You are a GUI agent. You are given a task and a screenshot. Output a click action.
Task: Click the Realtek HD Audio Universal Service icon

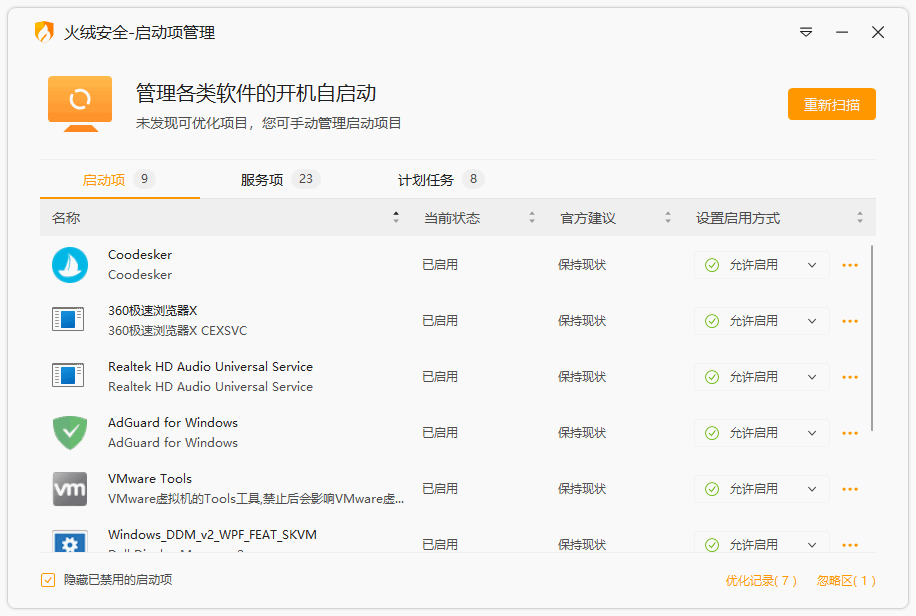coord(69,376)
